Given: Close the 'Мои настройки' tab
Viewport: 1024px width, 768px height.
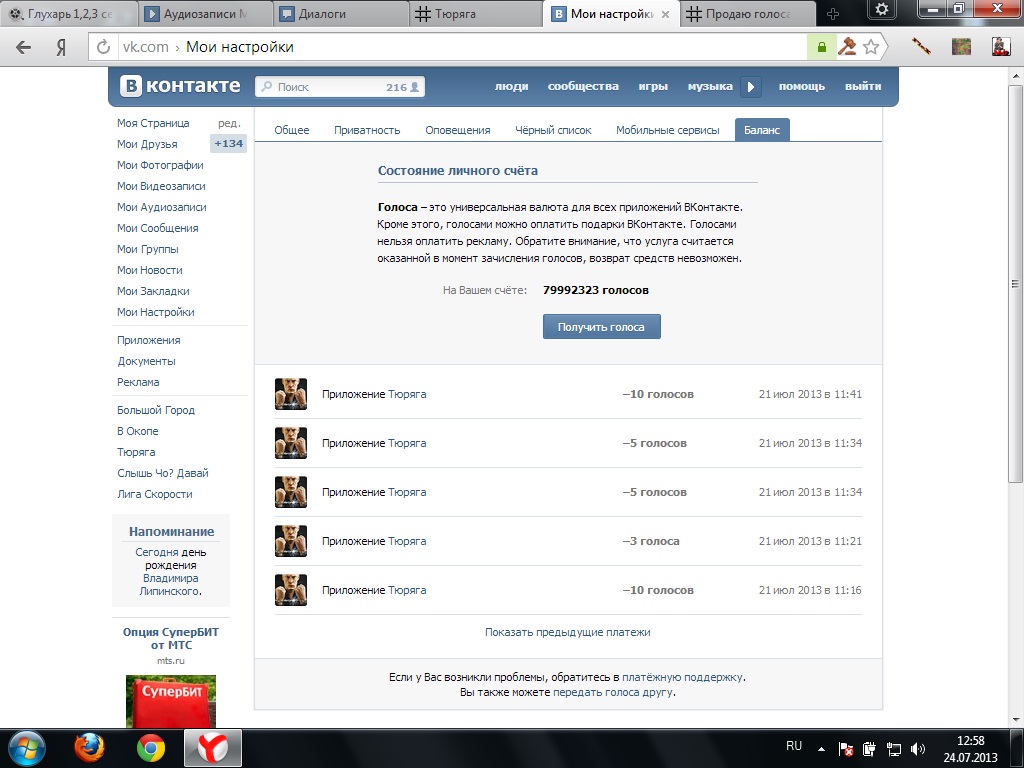Looking at the screenshot, I should coord(665,14).
